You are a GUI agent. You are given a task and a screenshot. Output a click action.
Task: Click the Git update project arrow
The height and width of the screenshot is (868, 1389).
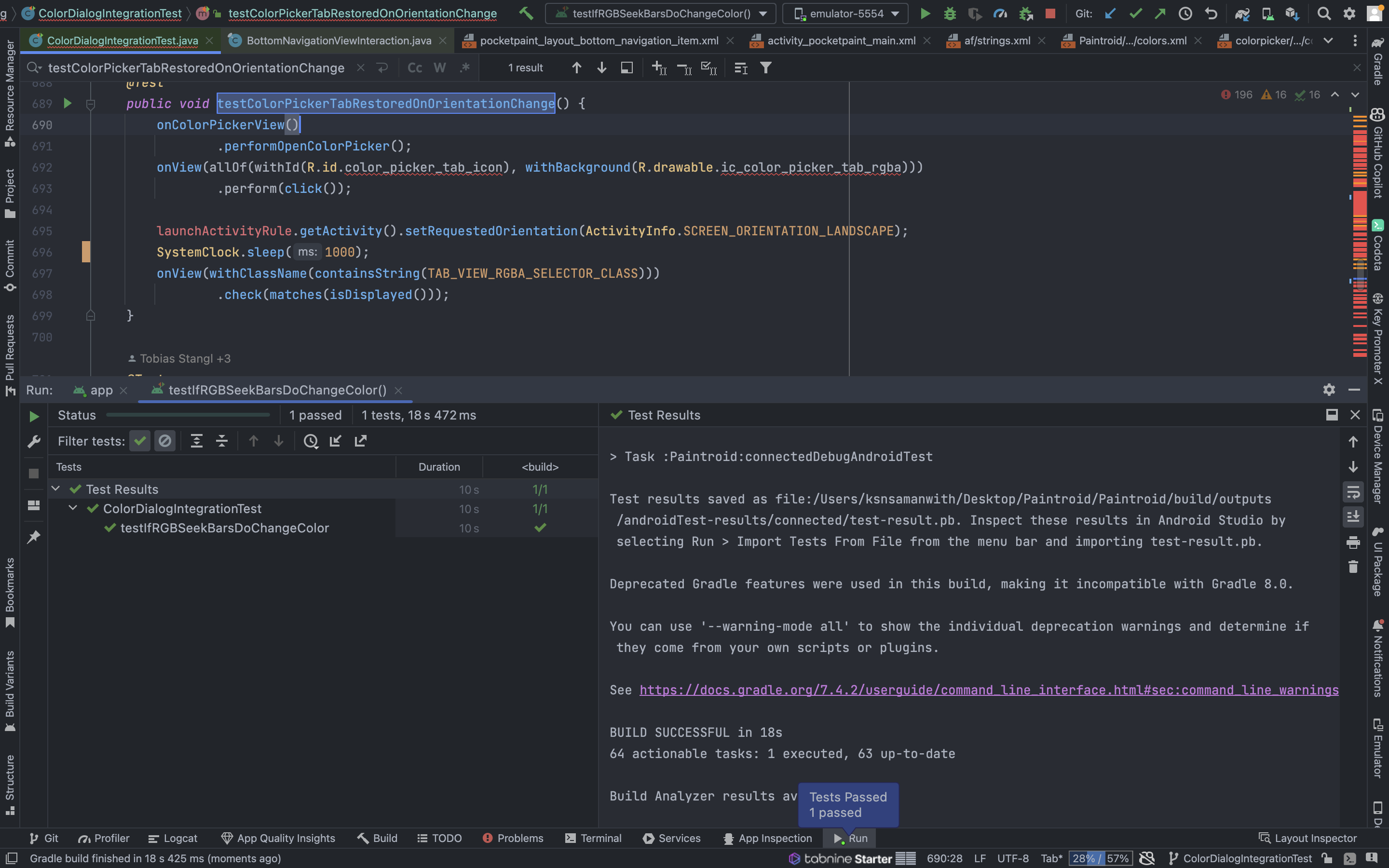point(1110,13)
